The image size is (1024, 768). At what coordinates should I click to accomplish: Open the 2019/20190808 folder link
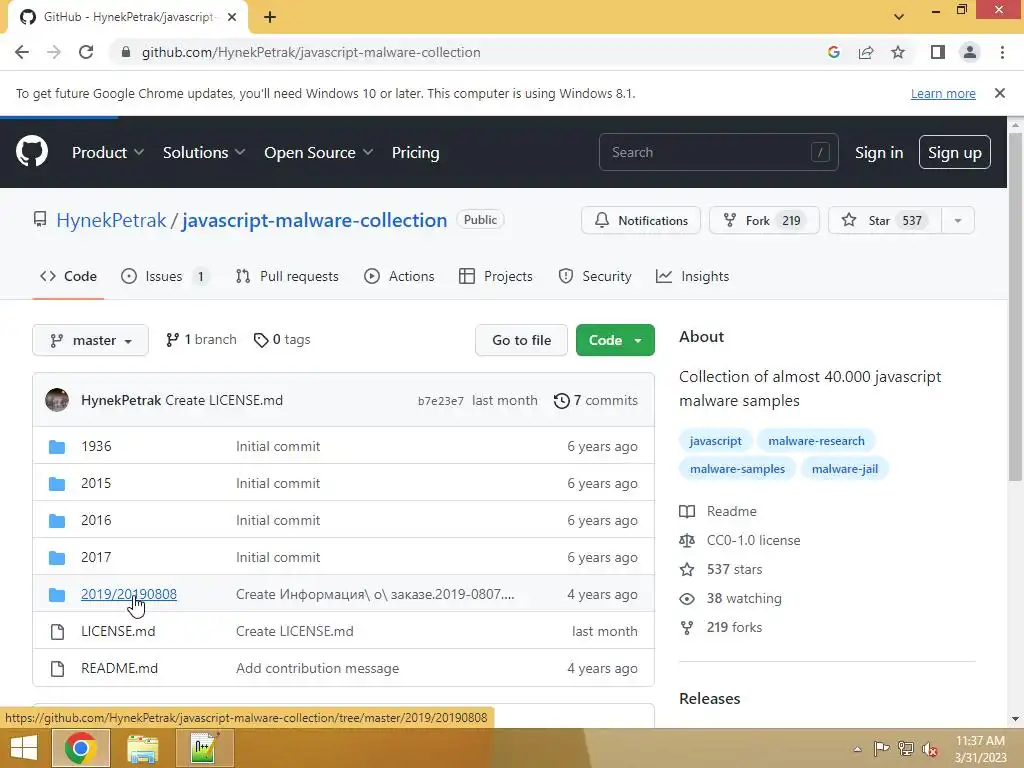point(129,594)
